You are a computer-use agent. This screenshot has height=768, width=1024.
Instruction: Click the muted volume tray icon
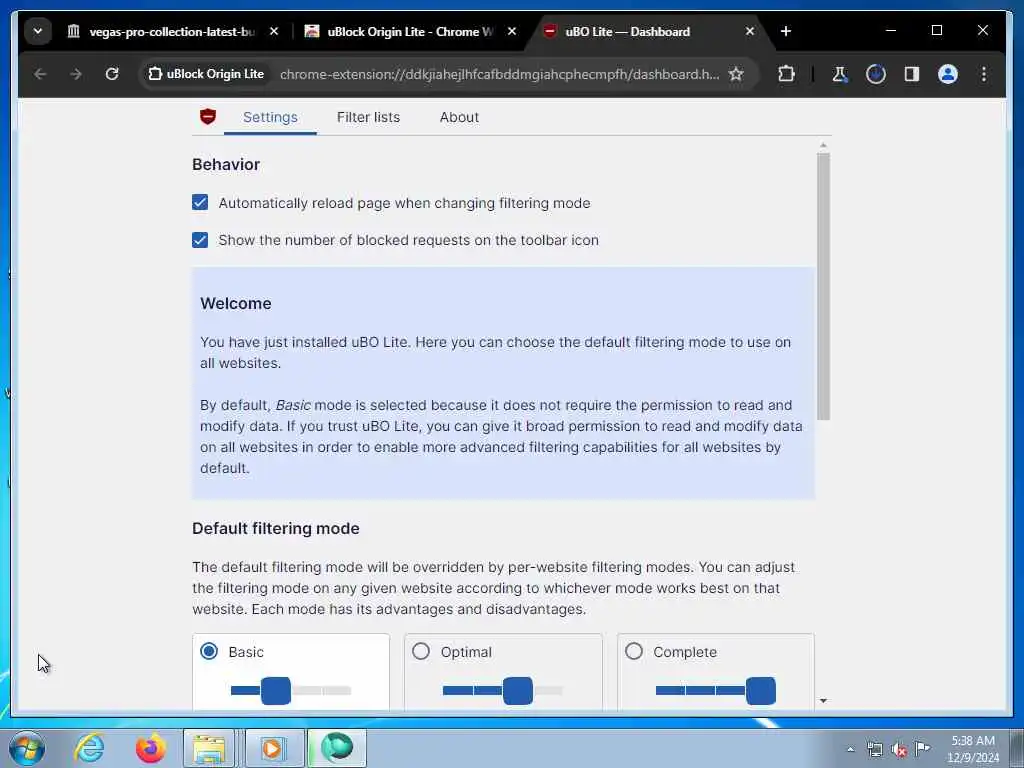(x=899, y=750)
